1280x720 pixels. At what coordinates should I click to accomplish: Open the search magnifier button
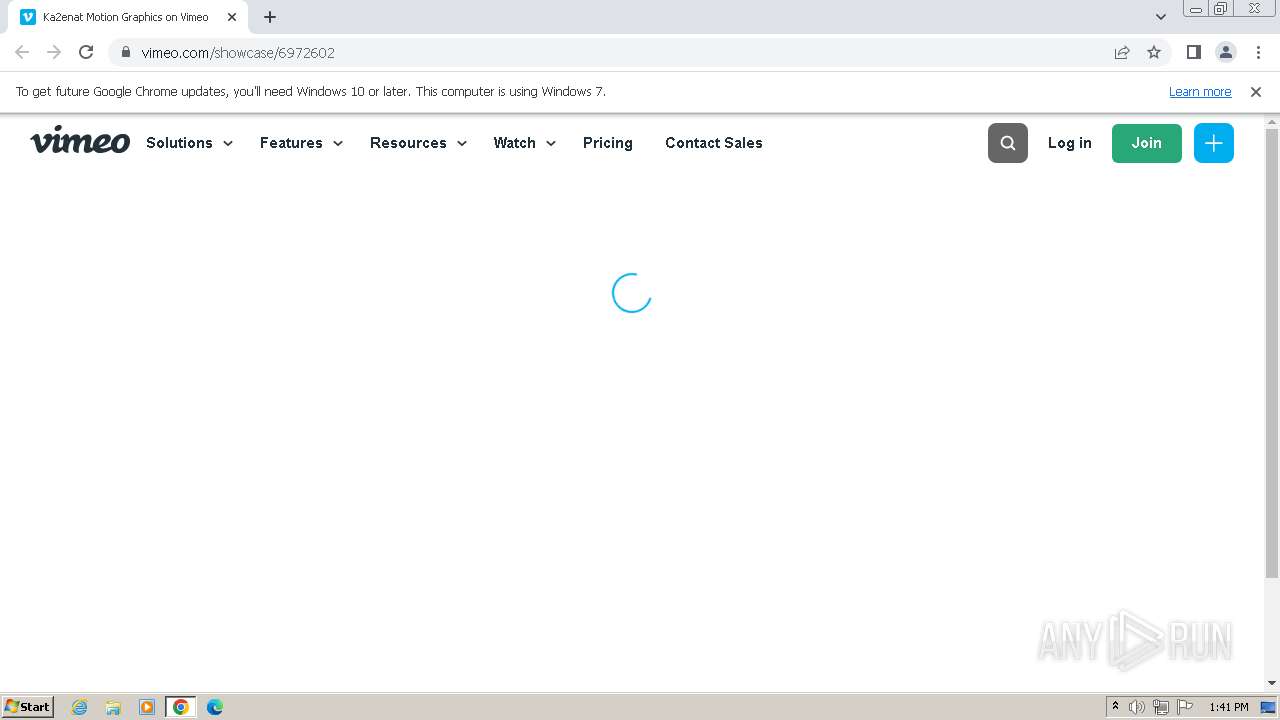[1007, 143]
